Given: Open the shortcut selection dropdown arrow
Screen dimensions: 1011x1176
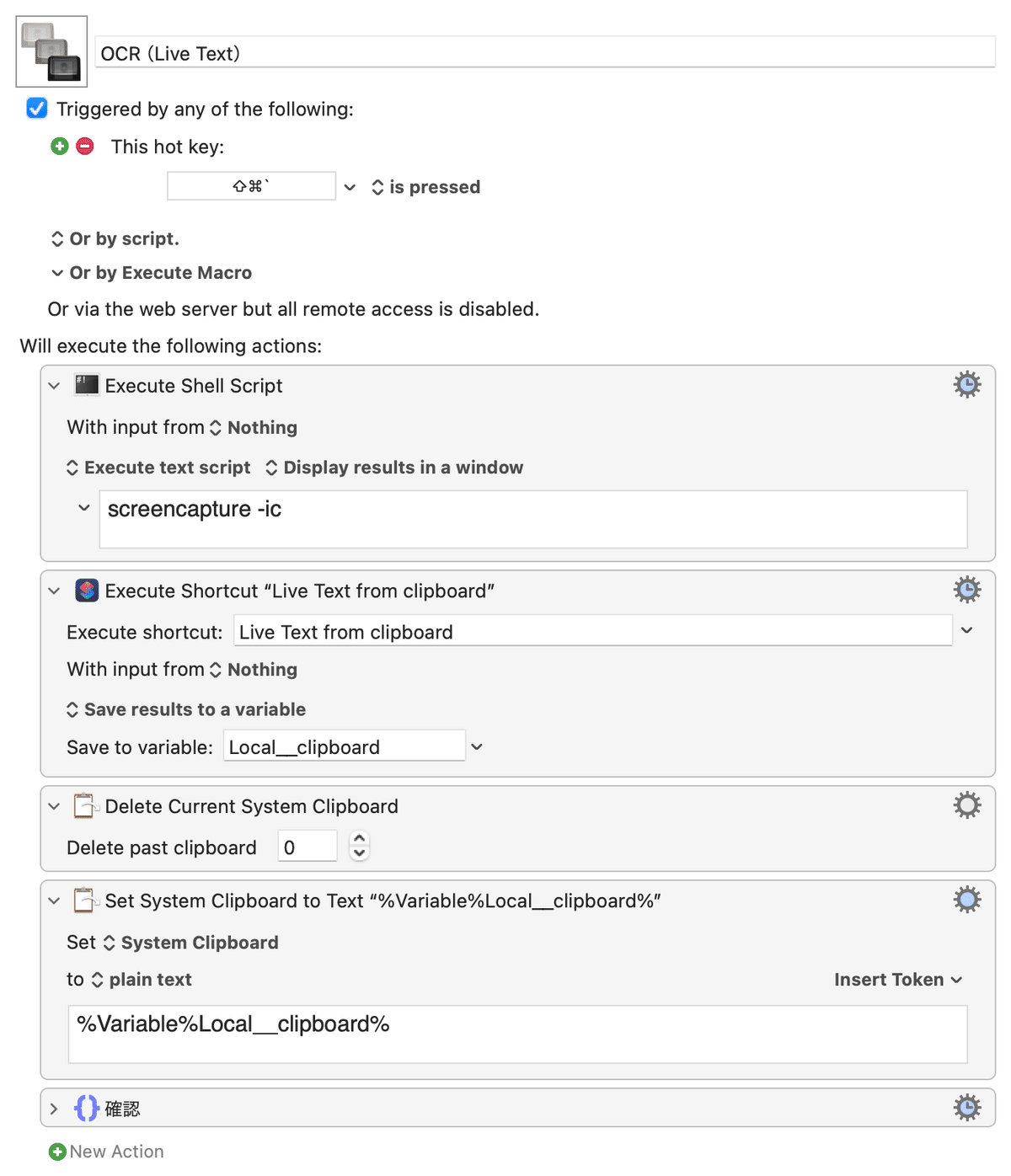Looking at the screenshot, I should click(967, 631).
